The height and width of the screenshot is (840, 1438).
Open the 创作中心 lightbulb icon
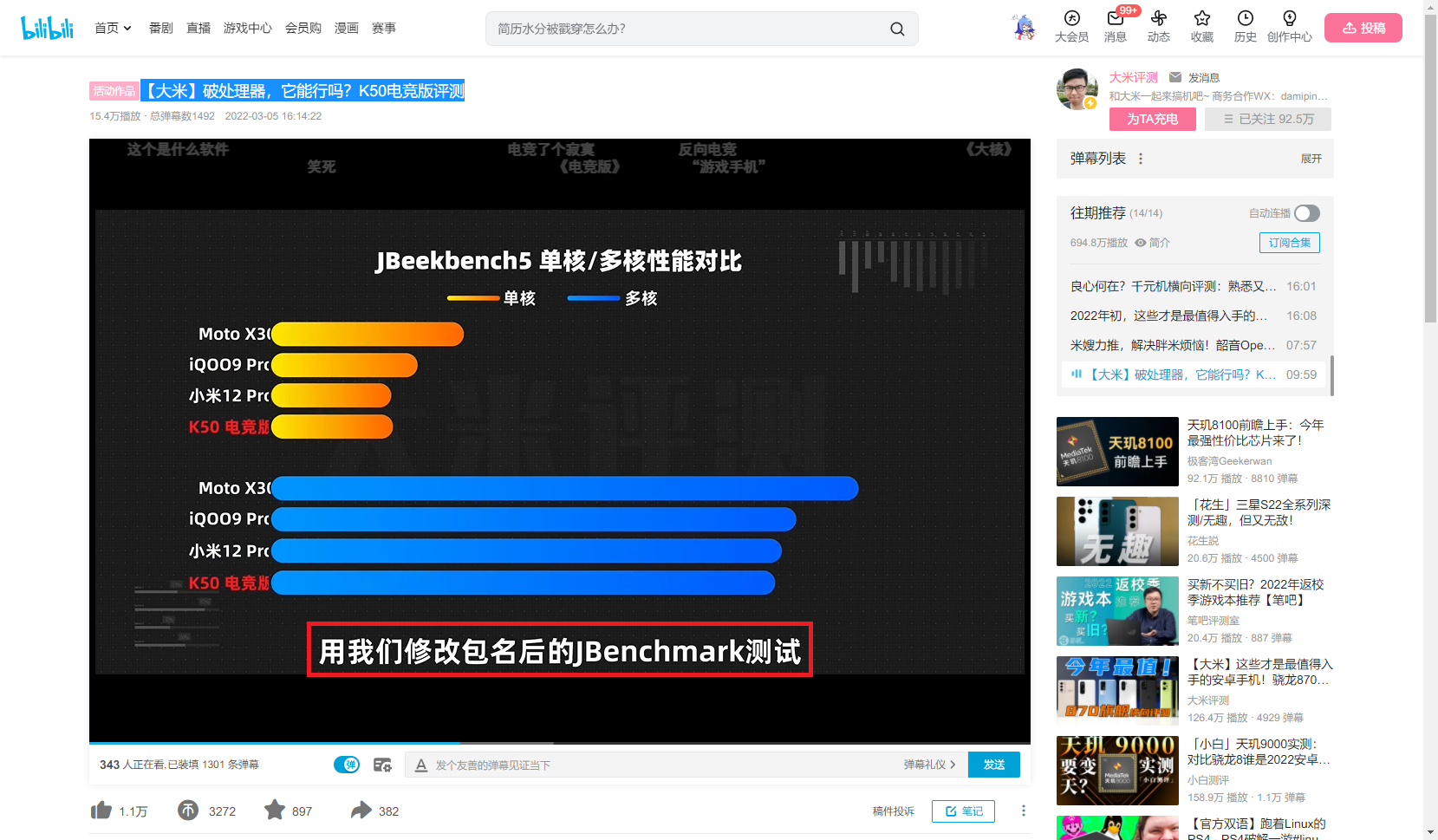point(1290,27)
